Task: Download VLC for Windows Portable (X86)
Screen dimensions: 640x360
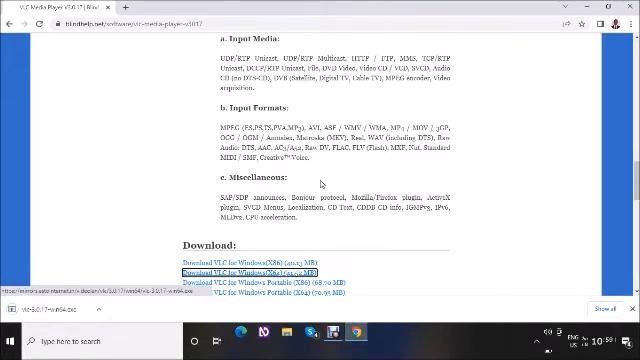Action: (x=264, y=282)
